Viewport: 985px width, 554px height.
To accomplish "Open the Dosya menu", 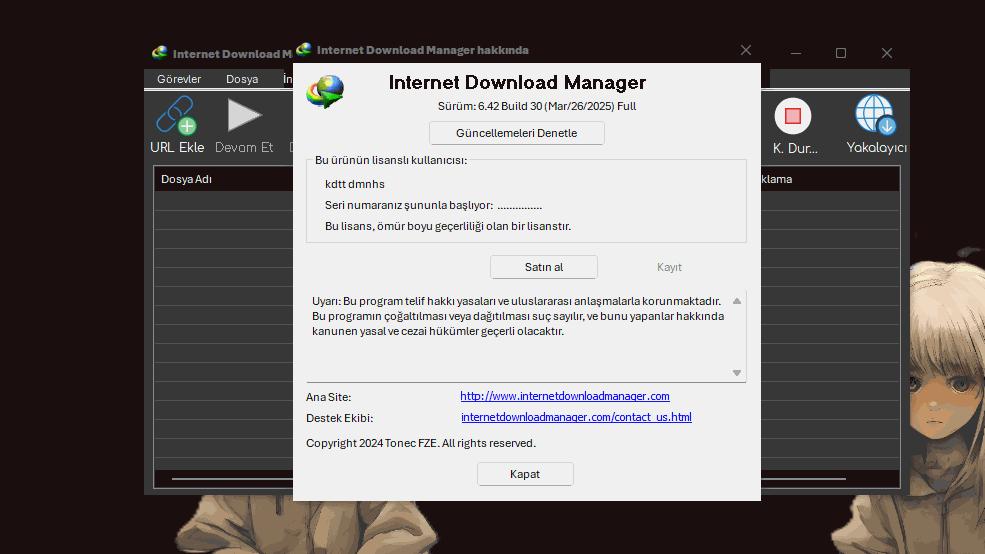I will [242, 79].
